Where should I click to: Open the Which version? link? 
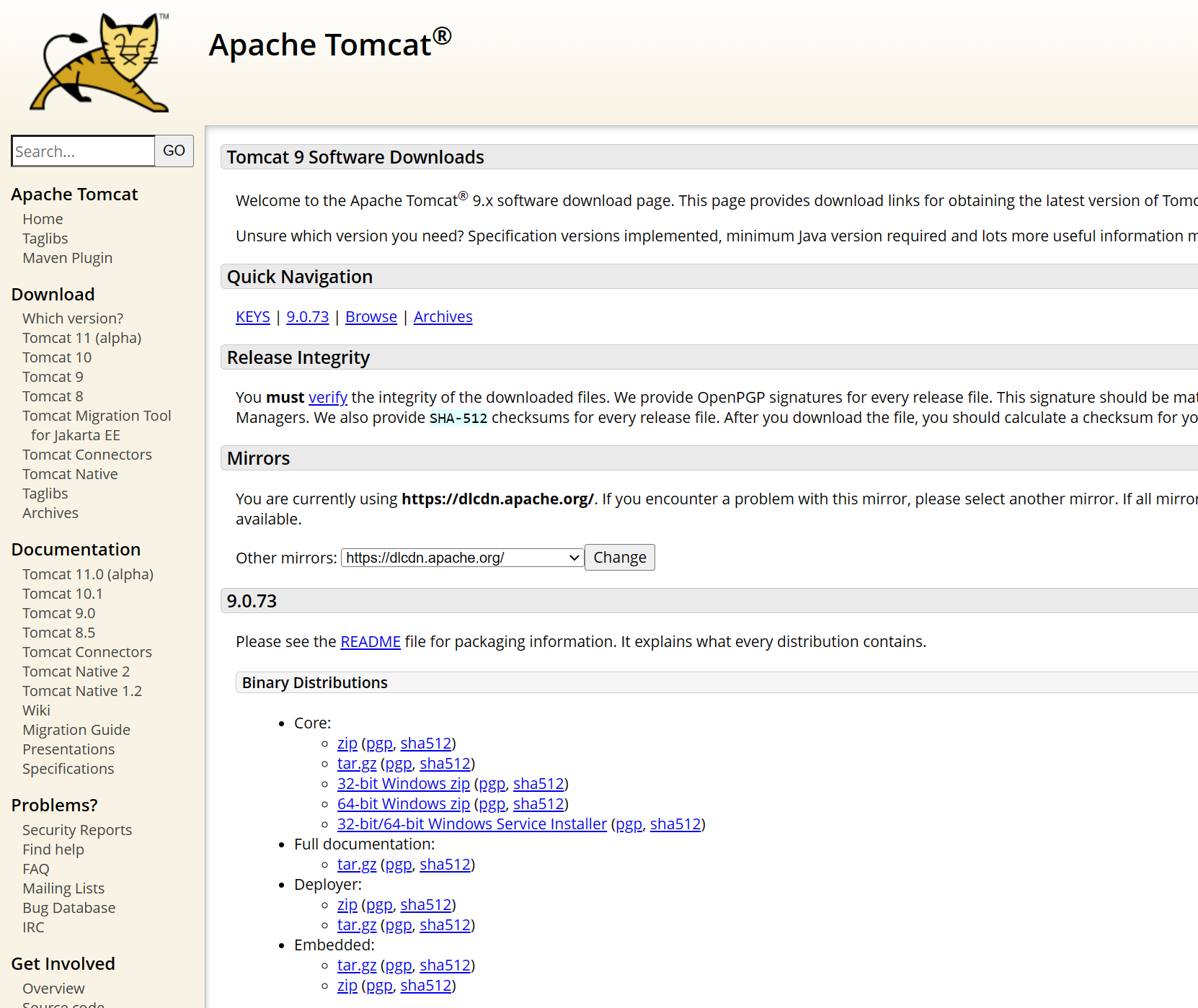73,318
